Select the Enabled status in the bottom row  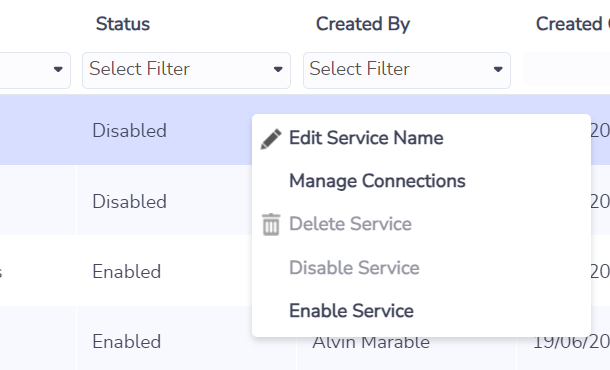(127, 342)
